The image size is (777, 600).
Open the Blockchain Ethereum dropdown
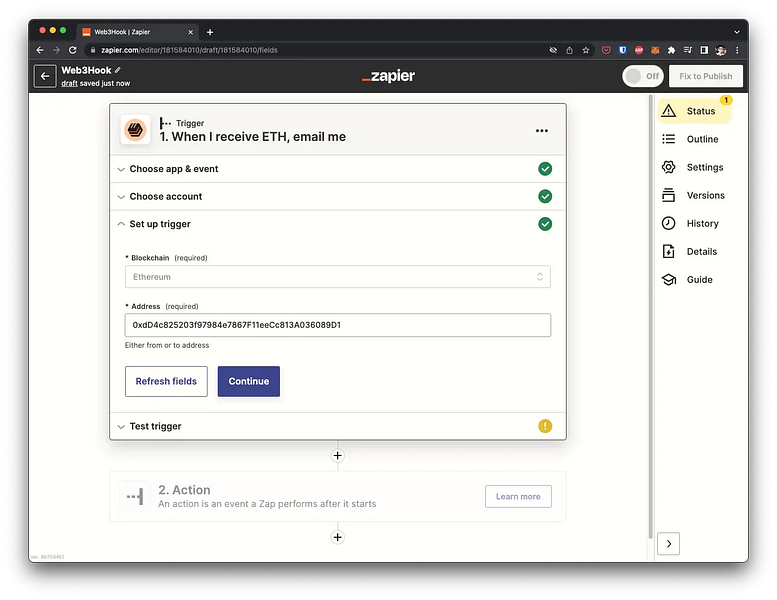(x=337, y=277)
